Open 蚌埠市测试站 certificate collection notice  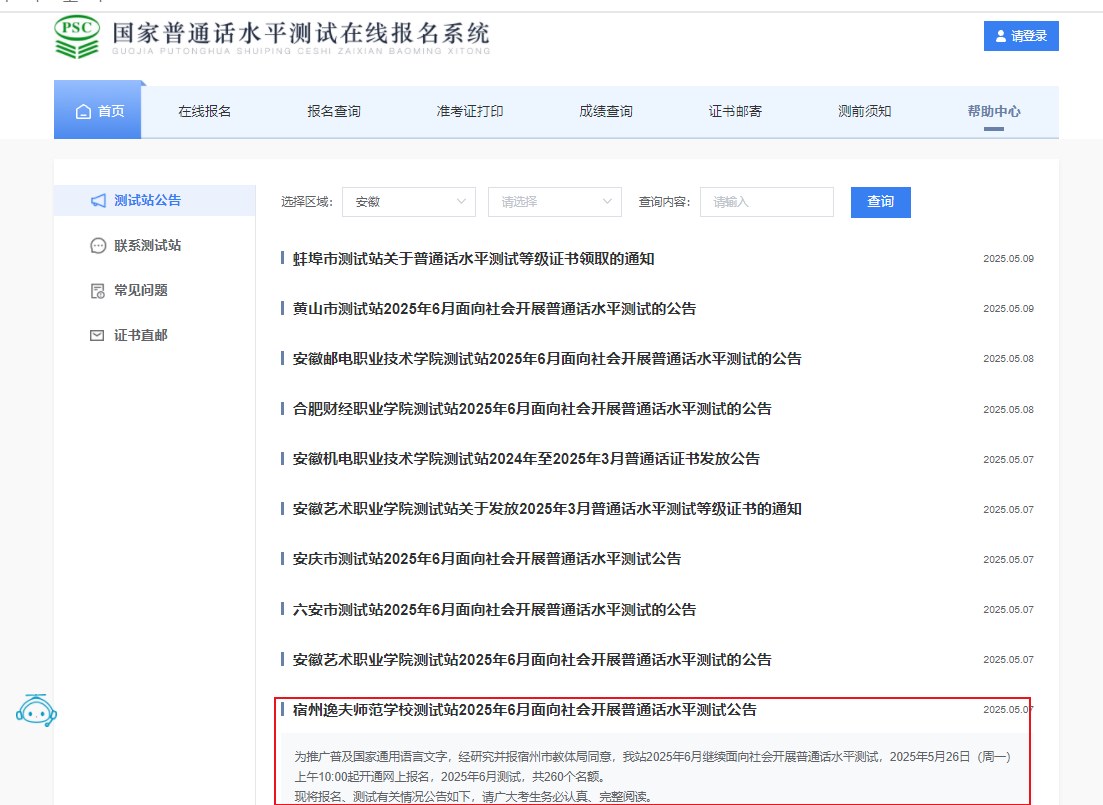[x=473, y=259]
